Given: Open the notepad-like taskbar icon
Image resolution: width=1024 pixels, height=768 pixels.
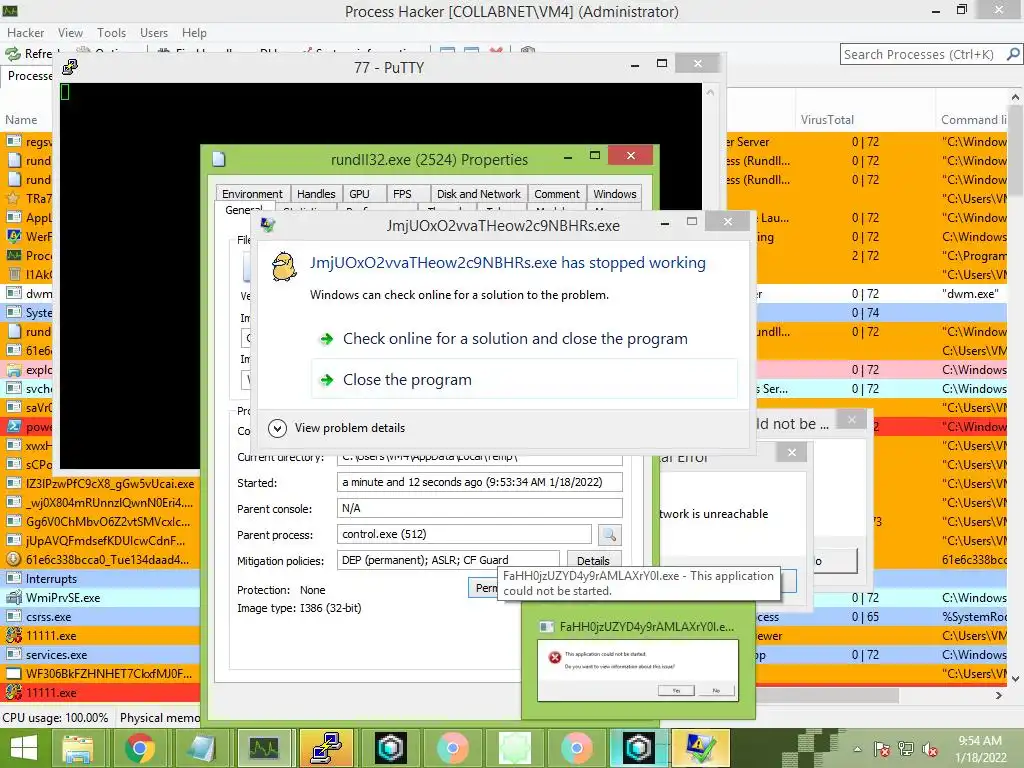Looking at the screenshot, I should coord(200,748).
